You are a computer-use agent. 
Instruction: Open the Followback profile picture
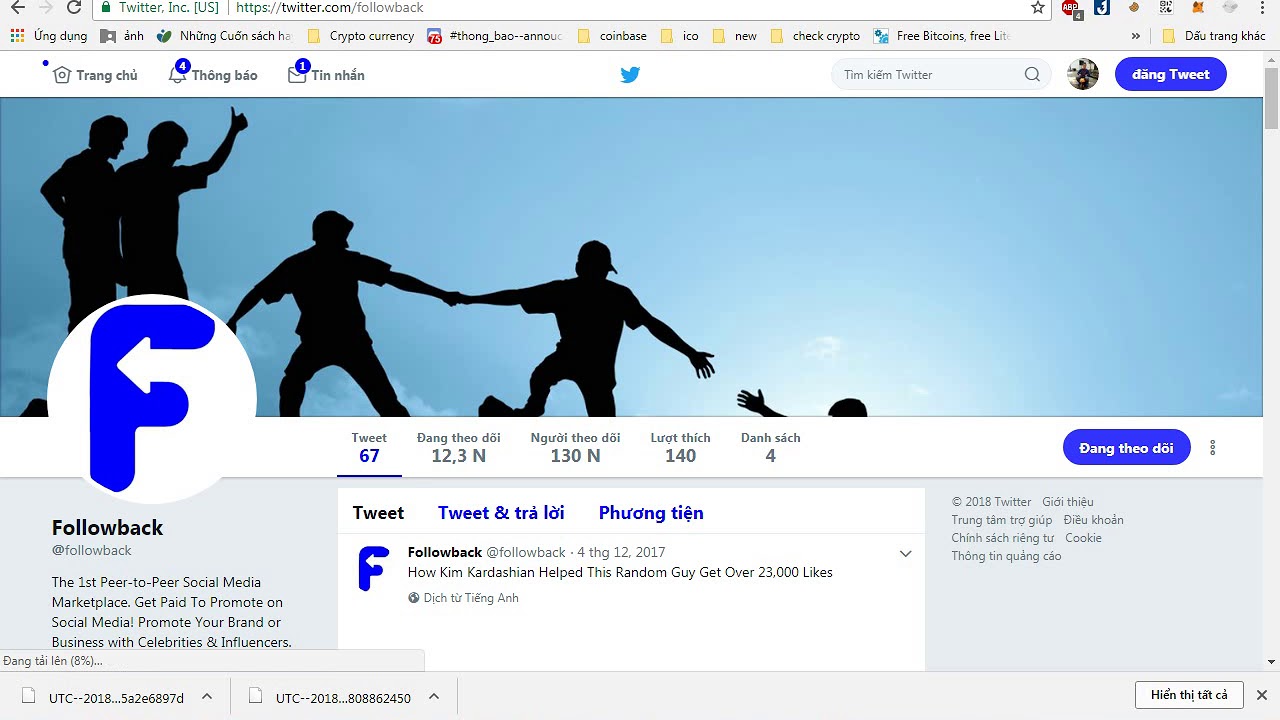(152, 399)
